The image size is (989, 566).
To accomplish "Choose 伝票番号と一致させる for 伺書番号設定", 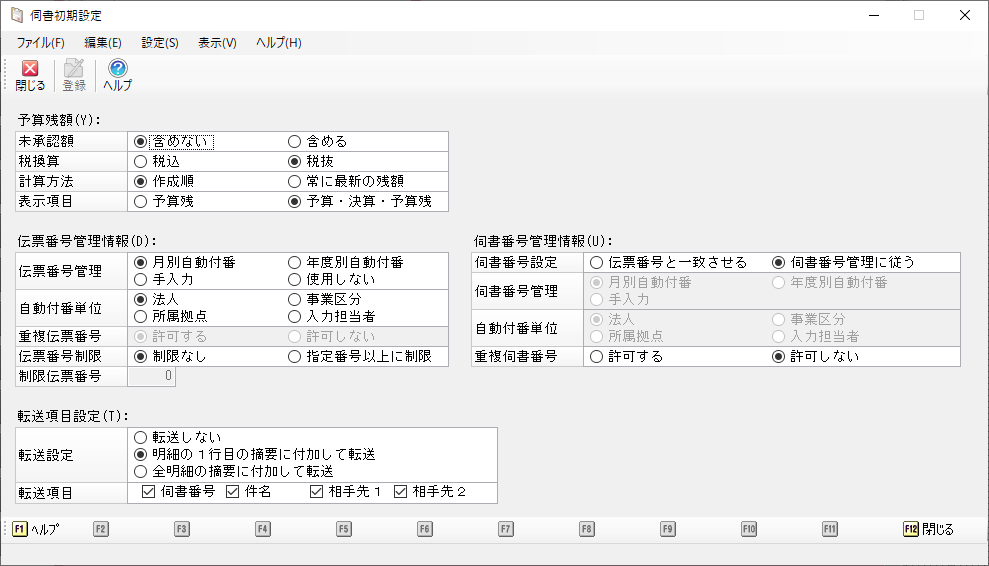I will pos(597,262).
